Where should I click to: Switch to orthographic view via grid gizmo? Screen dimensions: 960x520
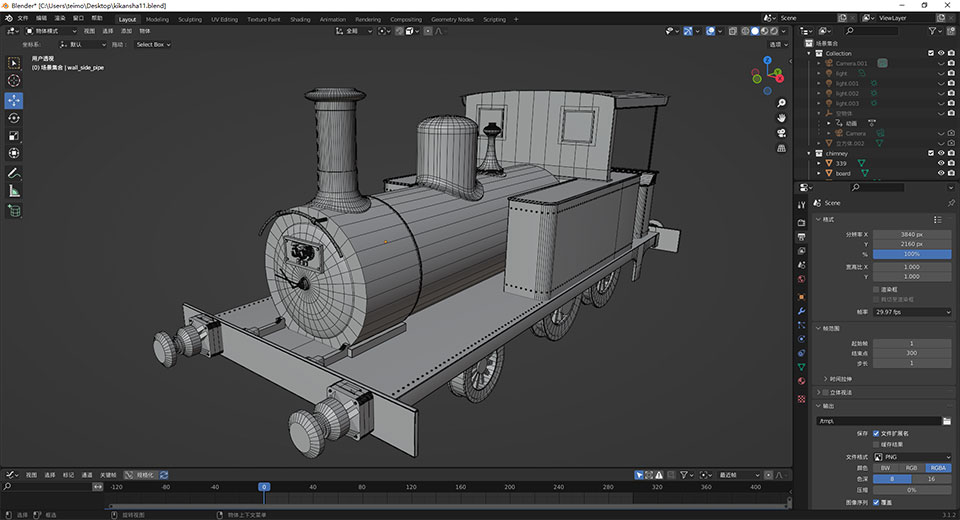click(780, 149)
